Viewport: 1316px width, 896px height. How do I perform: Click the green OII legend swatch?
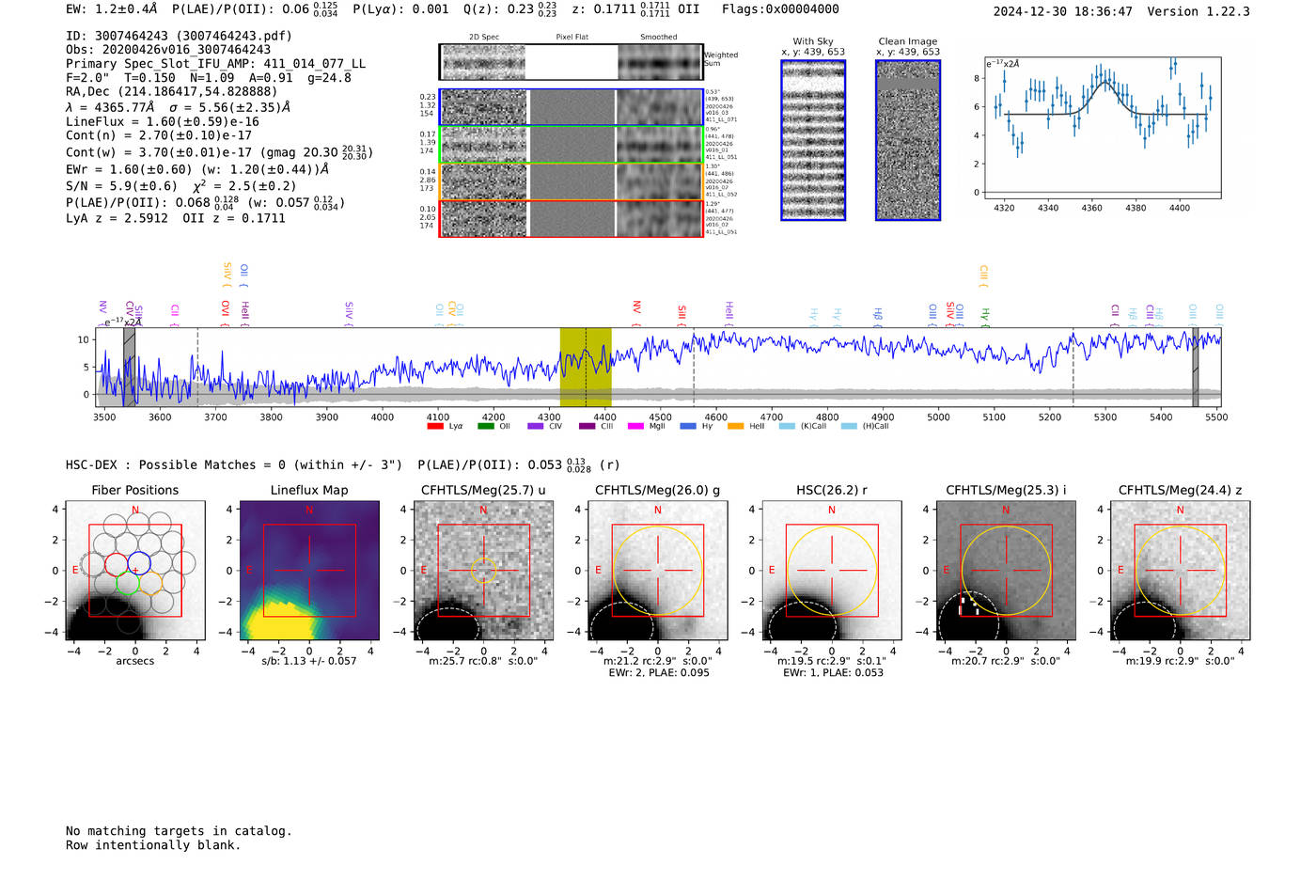tap(486, 426)
